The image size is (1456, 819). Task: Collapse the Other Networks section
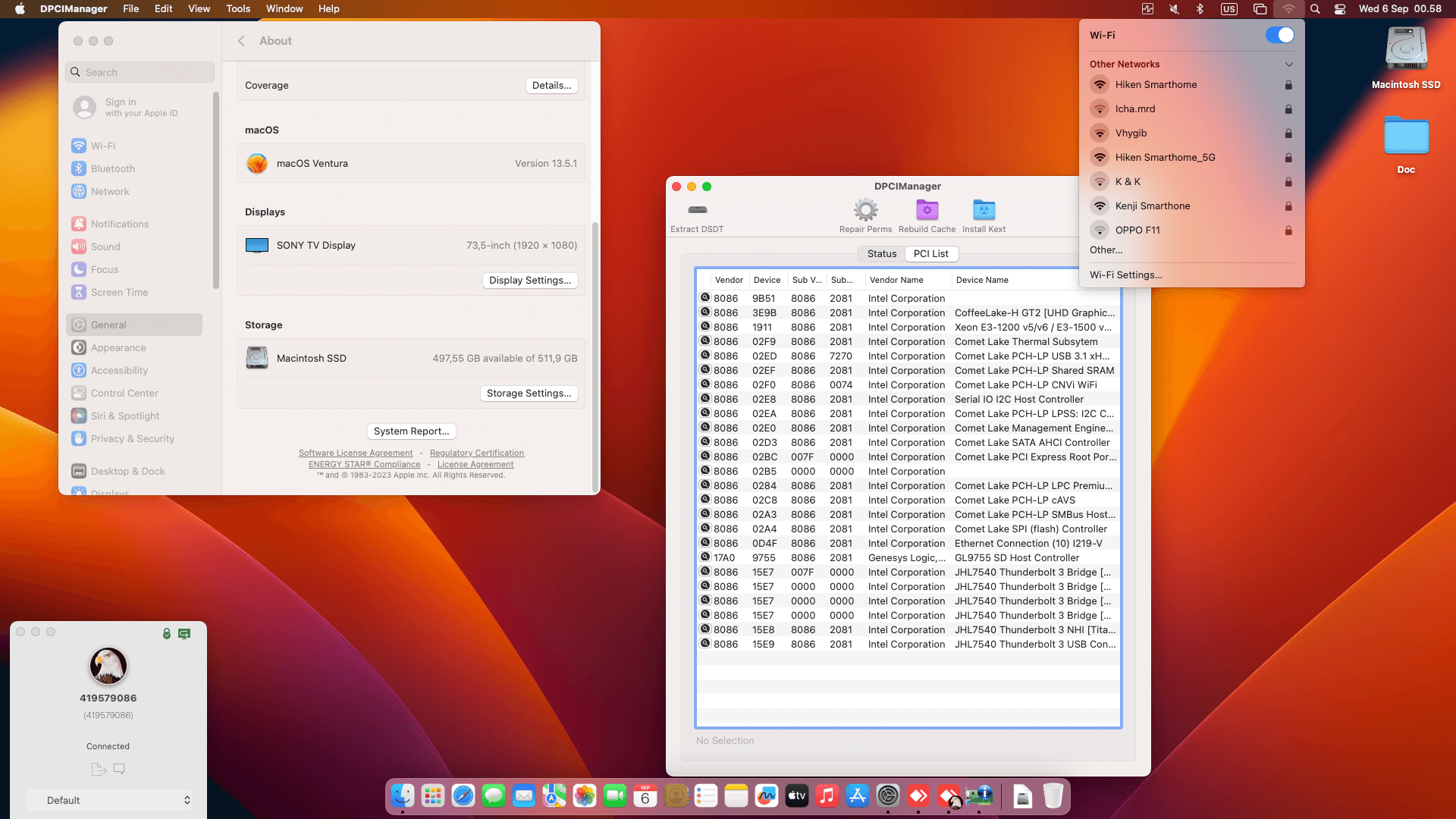(x=1288, y=64)
